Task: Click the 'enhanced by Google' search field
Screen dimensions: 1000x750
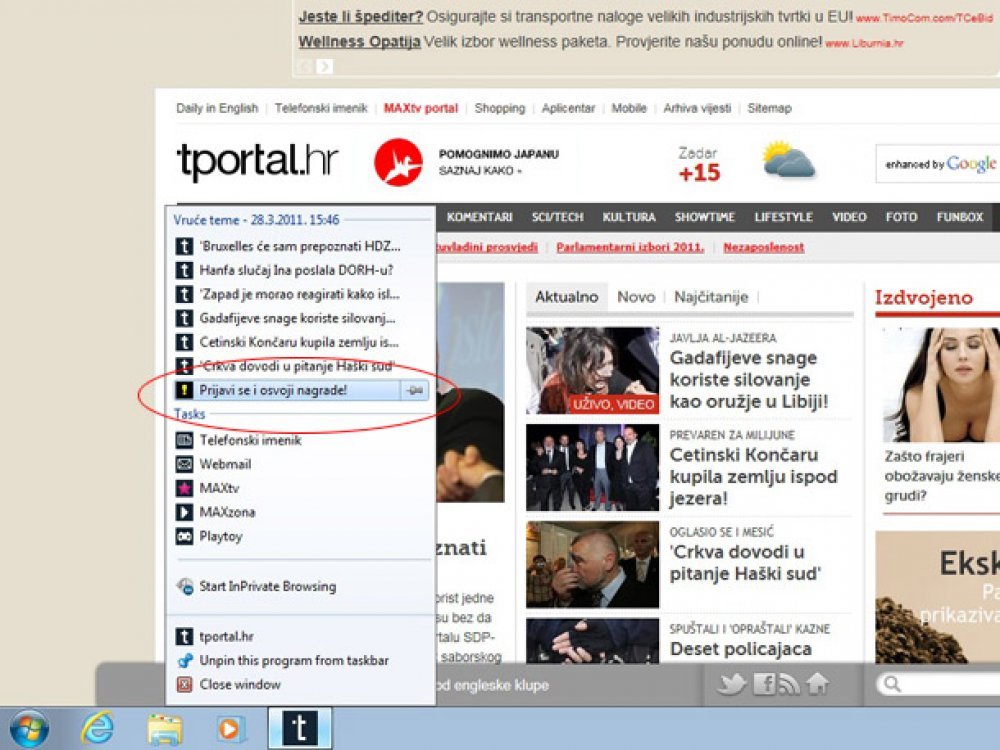Action: pos(938,164)
